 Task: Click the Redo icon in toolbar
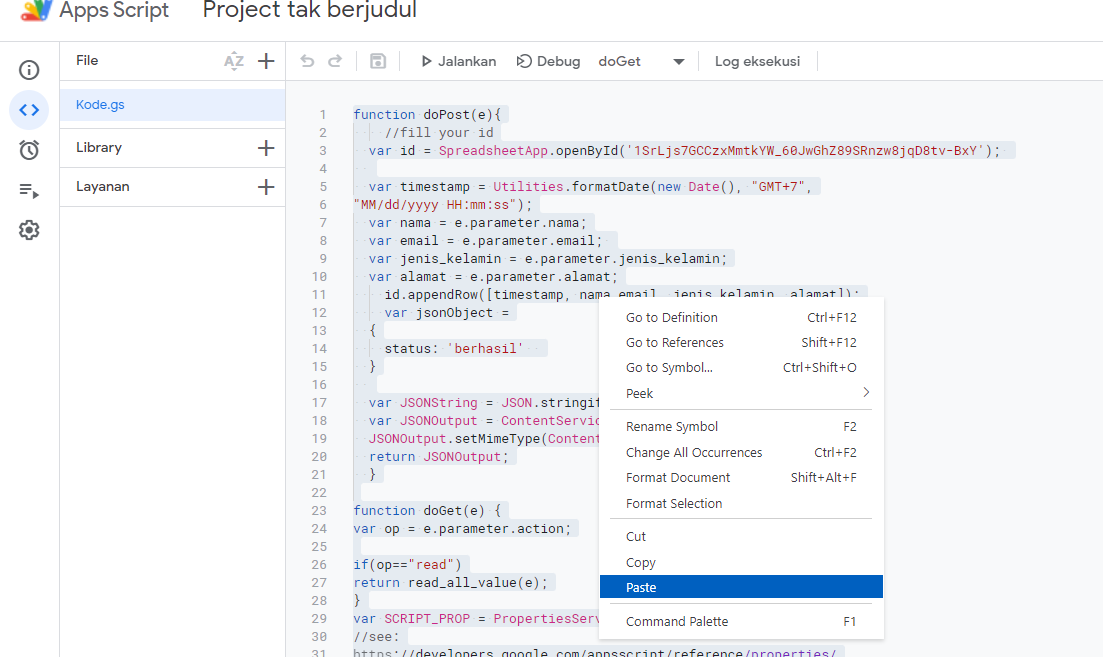(x=334, y=61)
